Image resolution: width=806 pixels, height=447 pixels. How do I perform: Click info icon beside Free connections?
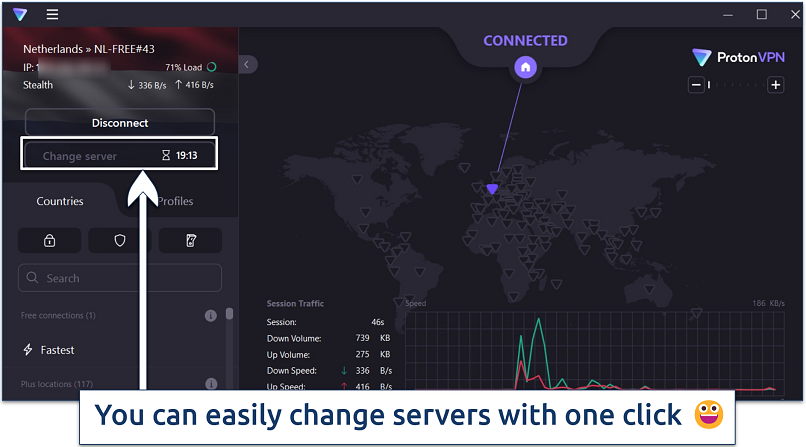(x=211, y=316)
